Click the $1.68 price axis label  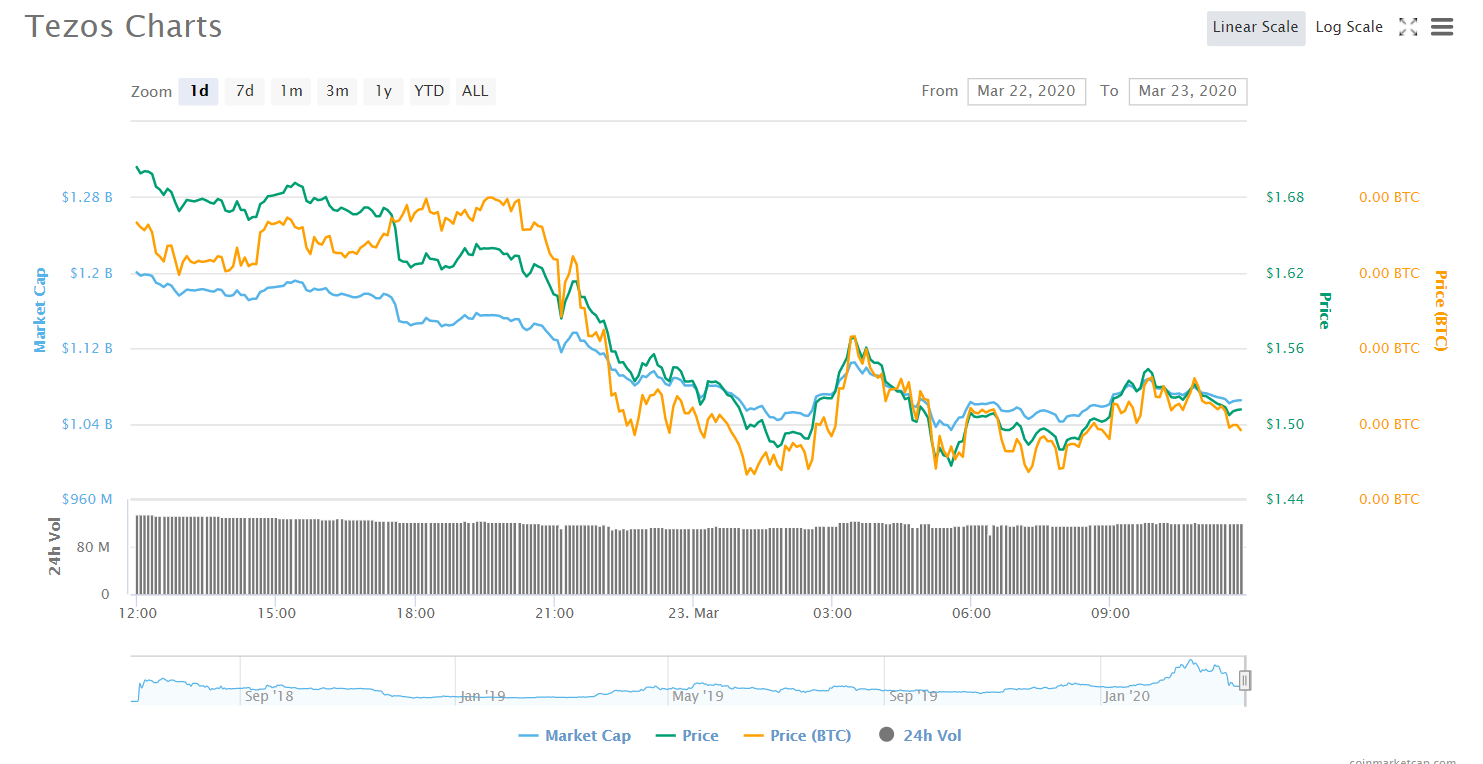(x=1285, y=197)
